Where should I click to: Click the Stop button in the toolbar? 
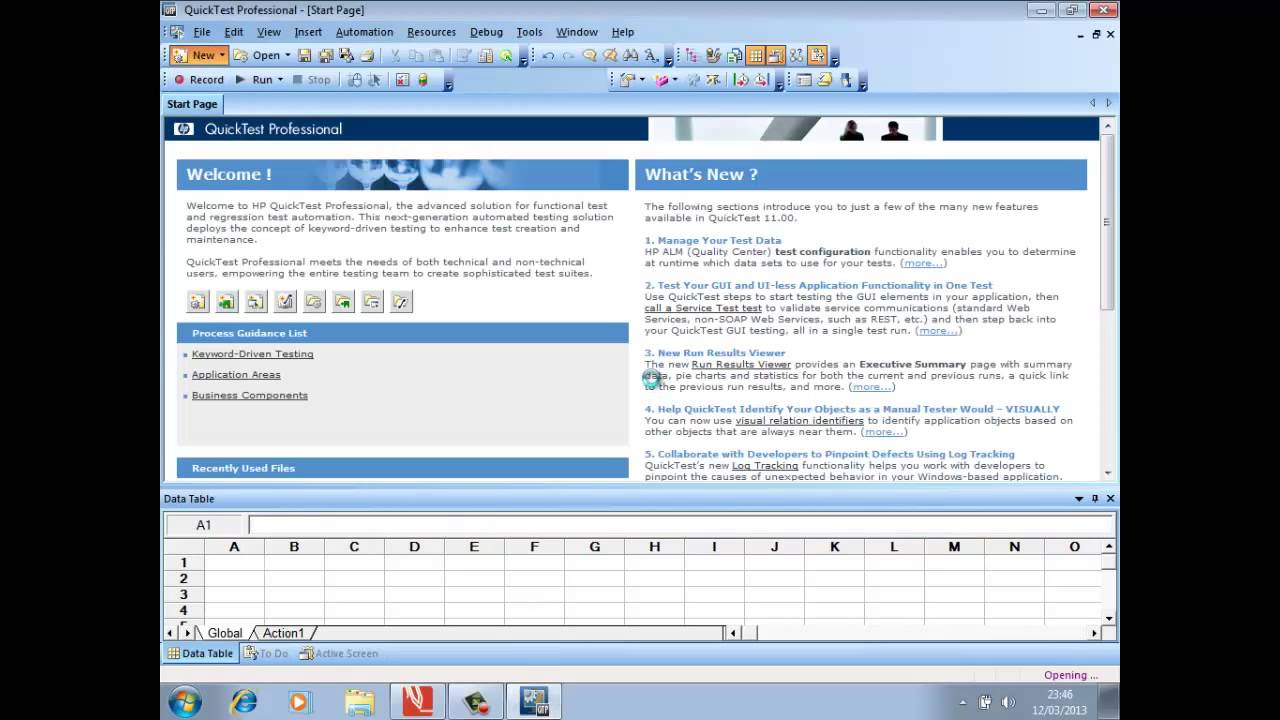tap(311, 80)
